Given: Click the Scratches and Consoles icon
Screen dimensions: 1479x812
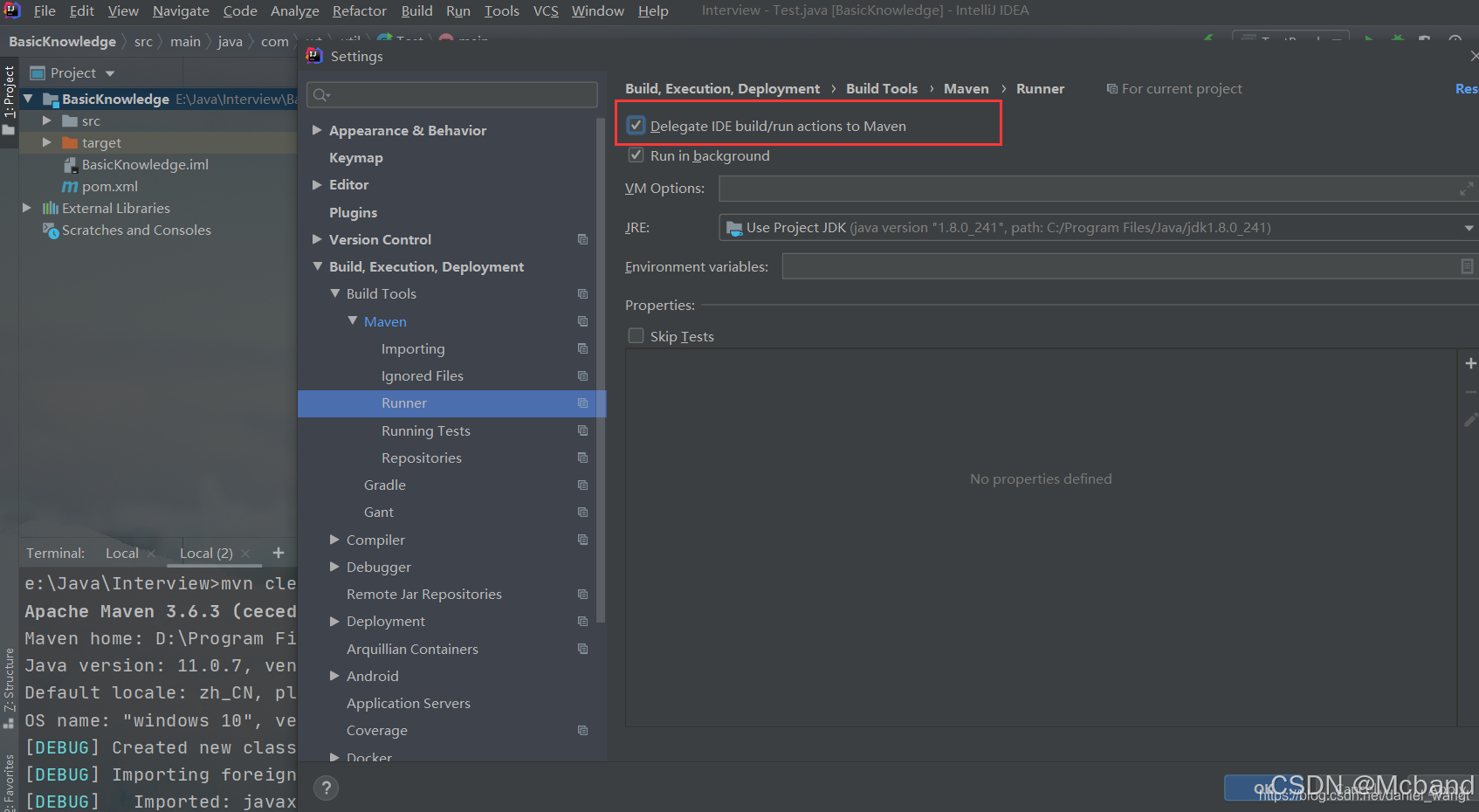Looking at the screenshot, I should click(x=51, y=230).
